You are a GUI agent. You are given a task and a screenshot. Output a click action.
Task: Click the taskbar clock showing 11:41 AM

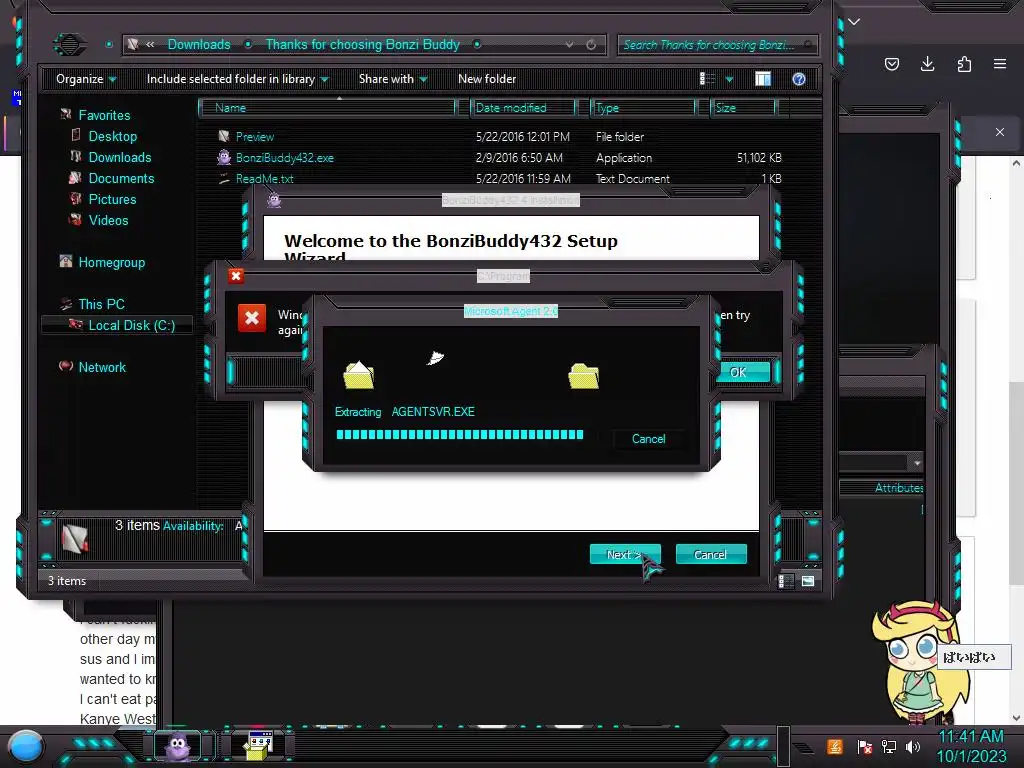pos(971,746)
